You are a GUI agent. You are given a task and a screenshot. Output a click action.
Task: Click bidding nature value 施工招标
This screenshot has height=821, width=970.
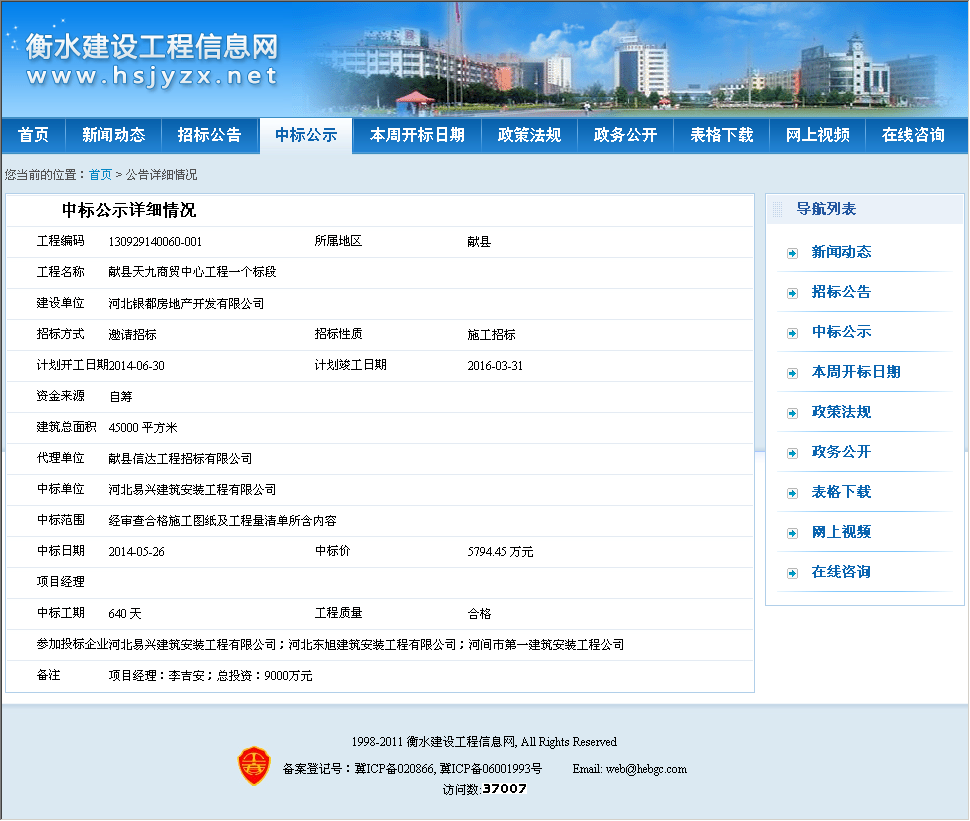pos(491,335)
